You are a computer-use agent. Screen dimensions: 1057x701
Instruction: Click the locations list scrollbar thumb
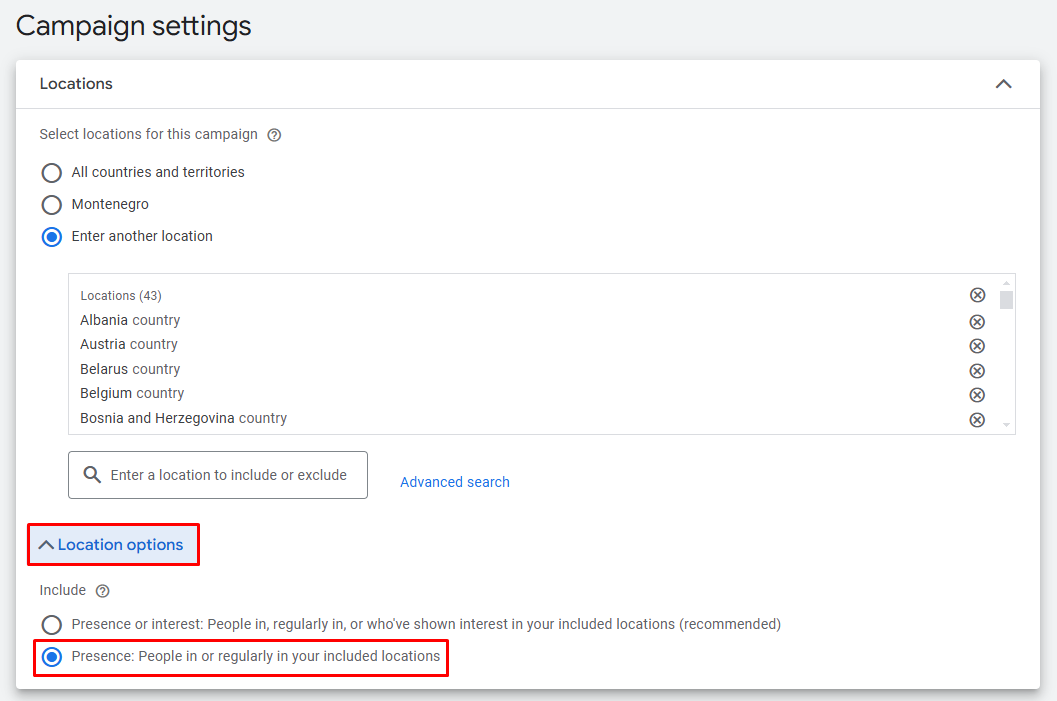click(1006, 299)
